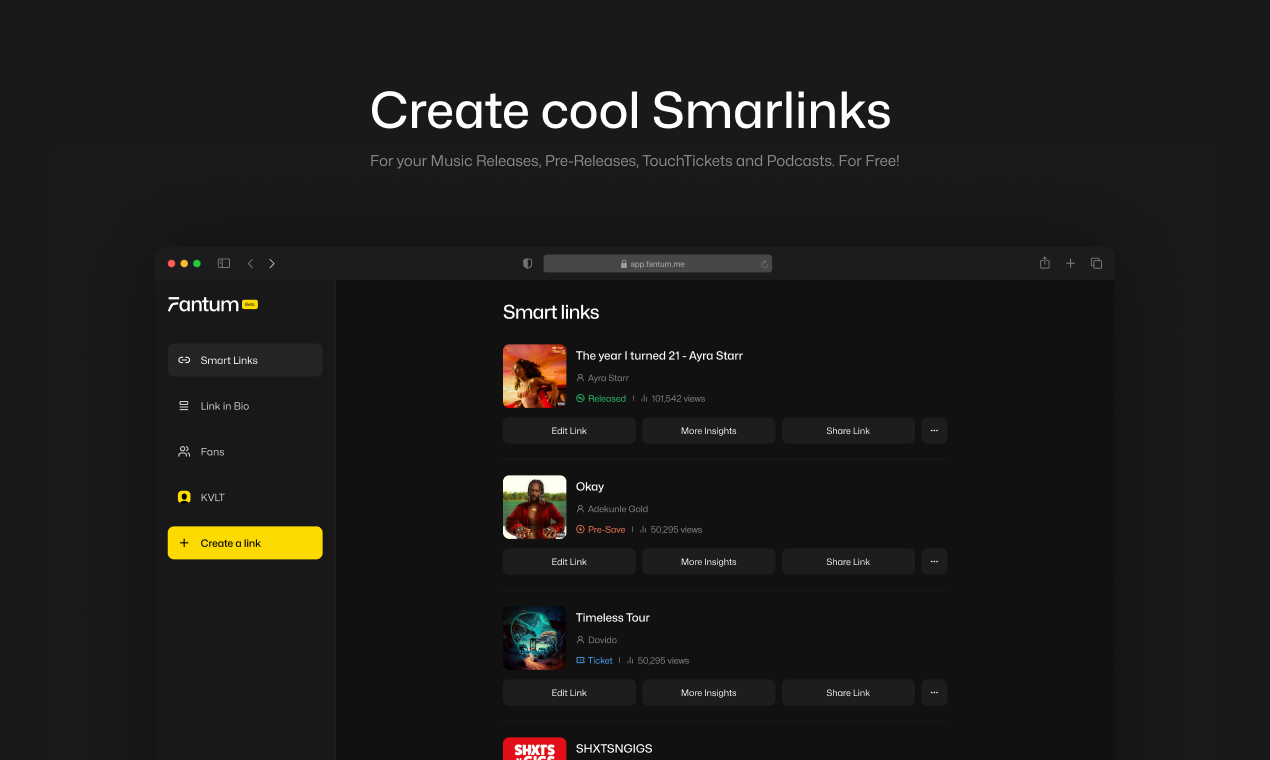Open the browser share icon

click(x=1044, y=263)
